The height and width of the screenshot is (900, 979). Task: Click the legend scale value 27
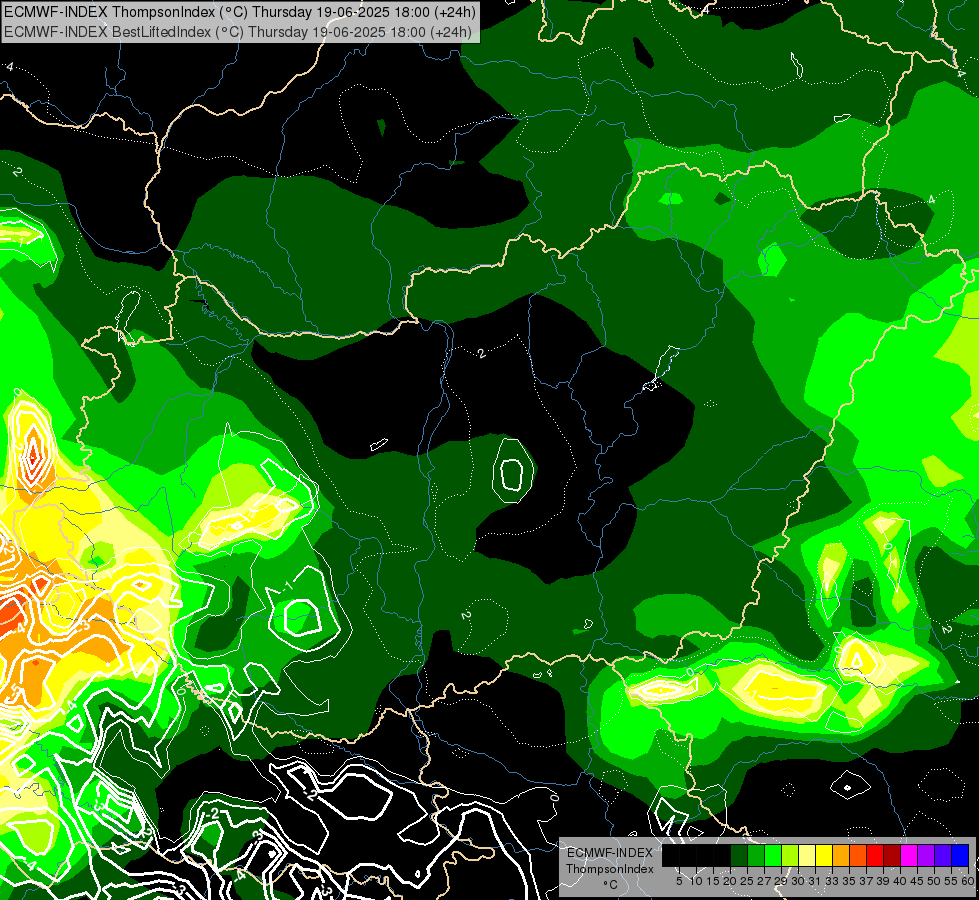point(764,881)
